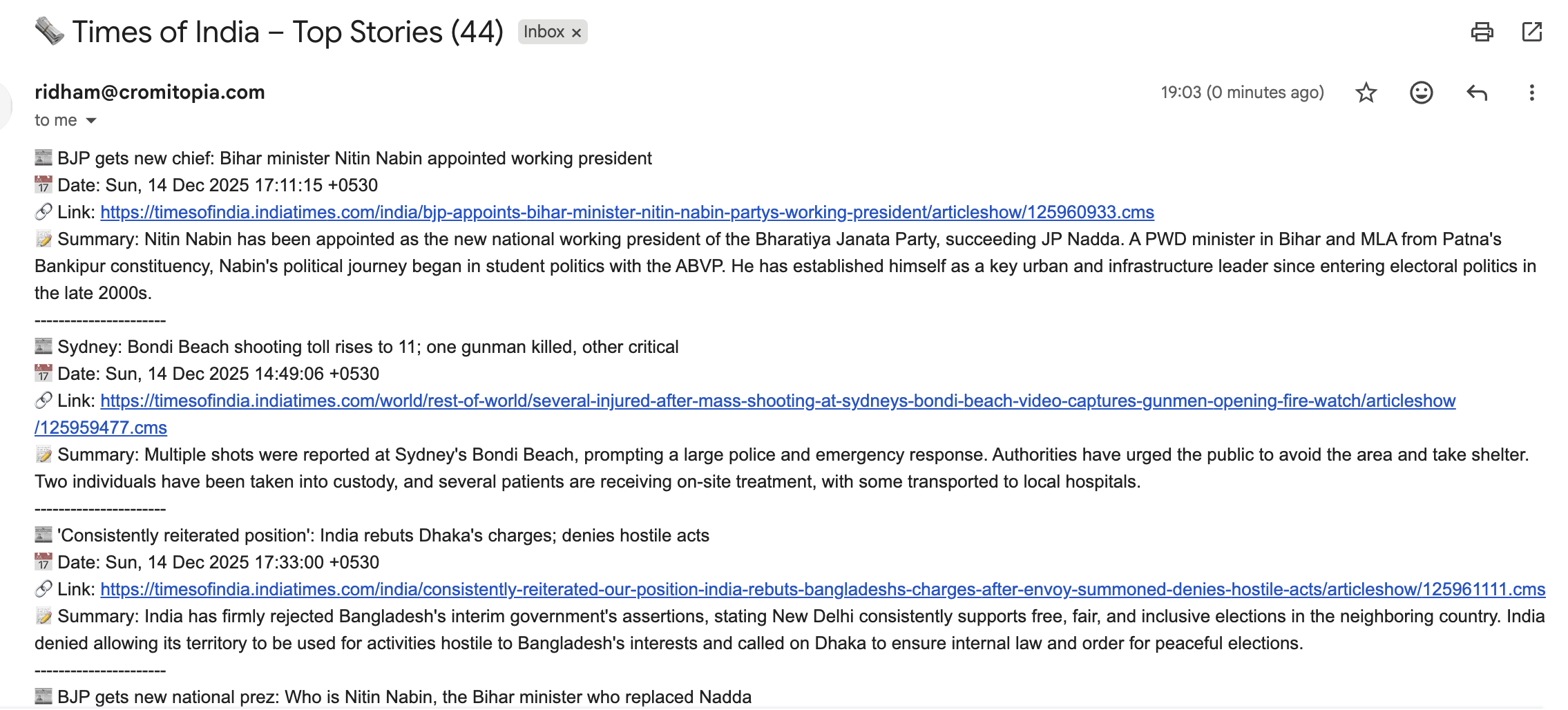
Task: Expand recipient details next to "to me"
Action: [91, 121]
